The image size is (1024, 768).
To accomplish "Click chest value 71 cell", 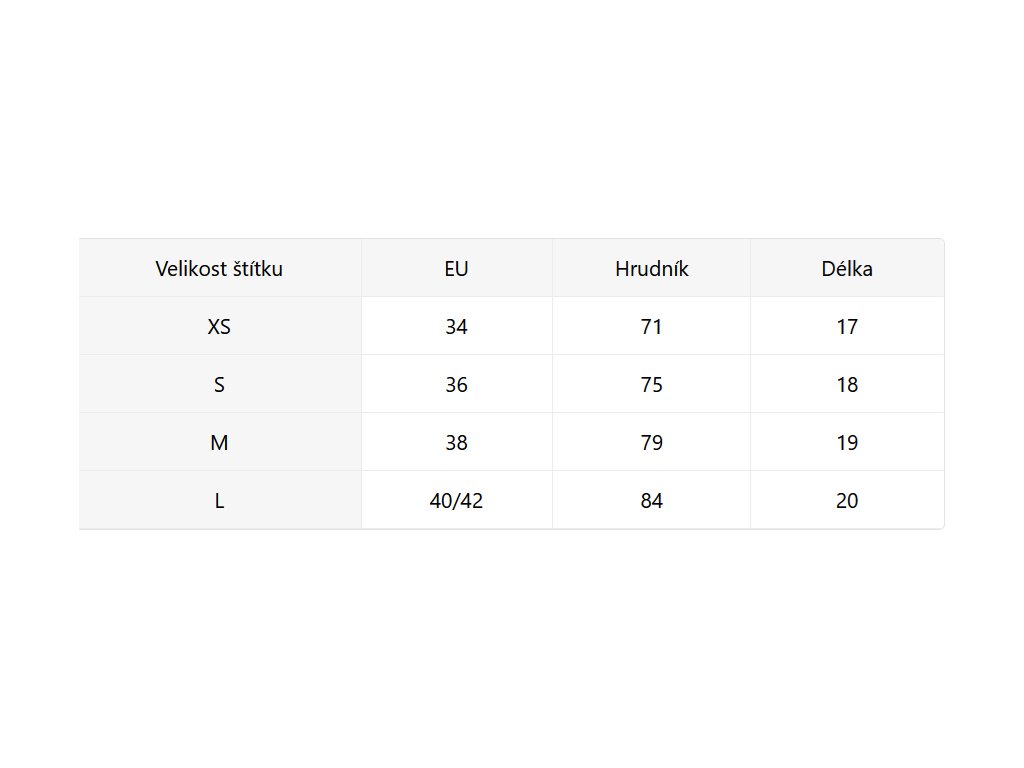I will (x=651, y=327).
